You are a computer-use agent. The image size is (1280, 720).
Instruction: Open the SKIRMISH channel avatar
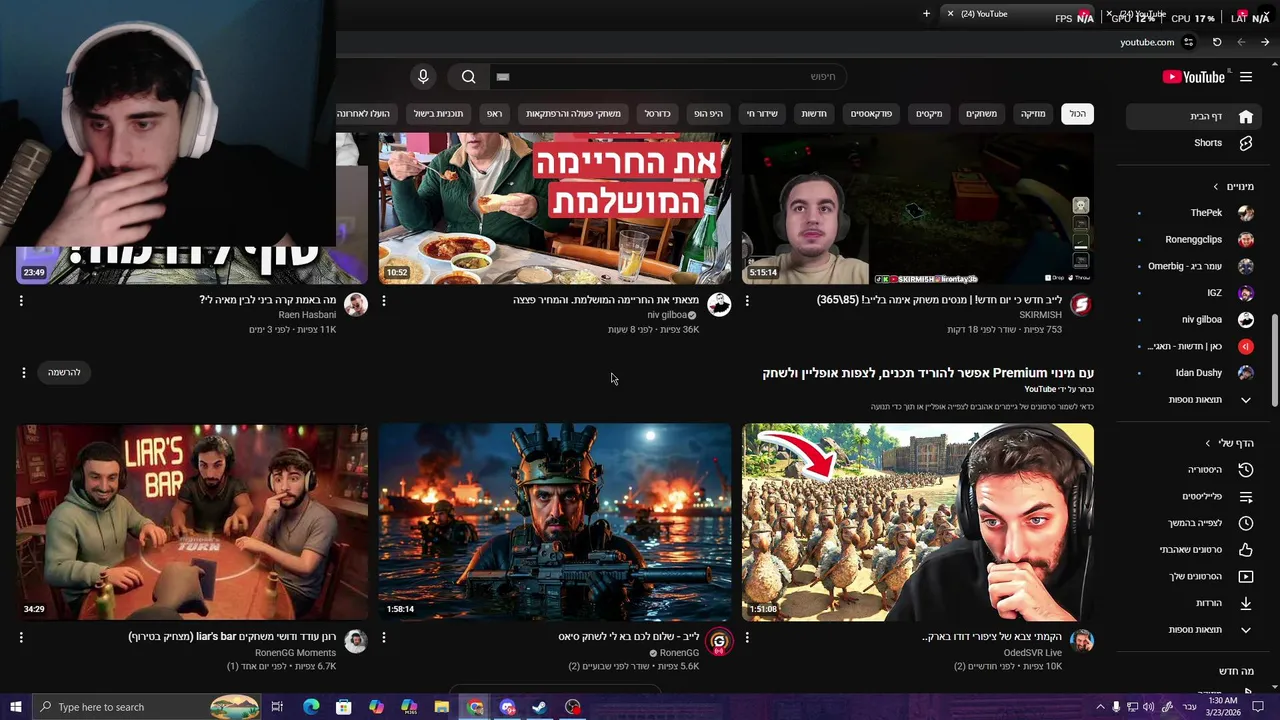(1081, 304)
